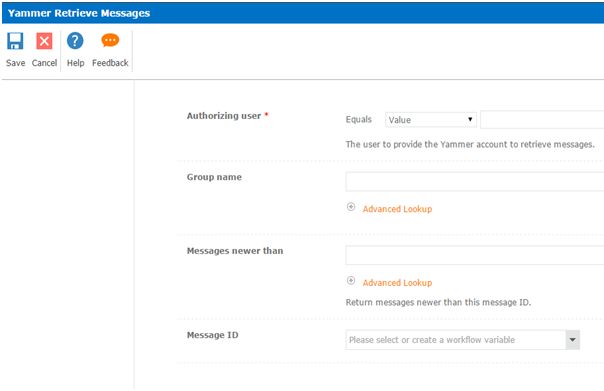This screenshot has height=391, width=604.
Task: Open Help via the question mark icon
Action: (75, 41)
